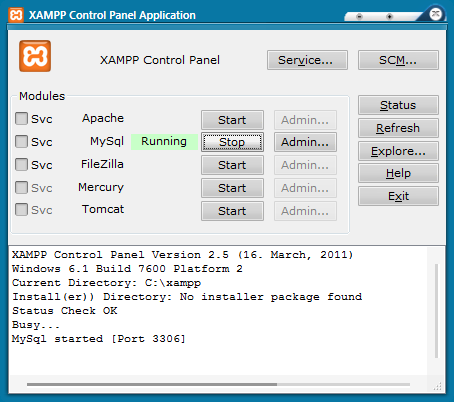Open Explore... button
Image resolution: width=454 pixels, height=402 pixels.
click(x=398, y=151)
